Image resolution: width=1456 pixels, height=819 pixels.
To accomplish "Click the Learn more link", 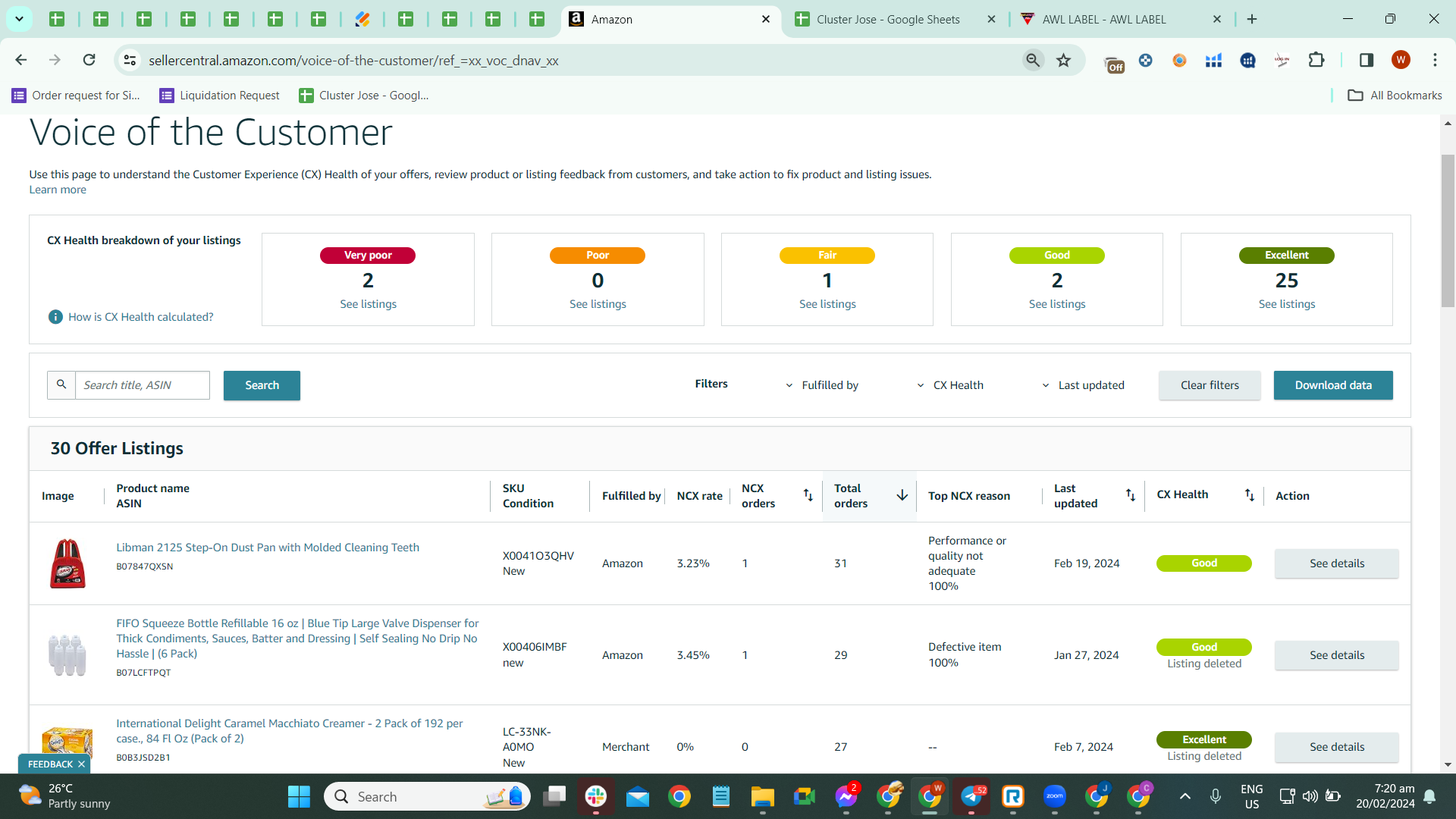I will pos(58,190).
